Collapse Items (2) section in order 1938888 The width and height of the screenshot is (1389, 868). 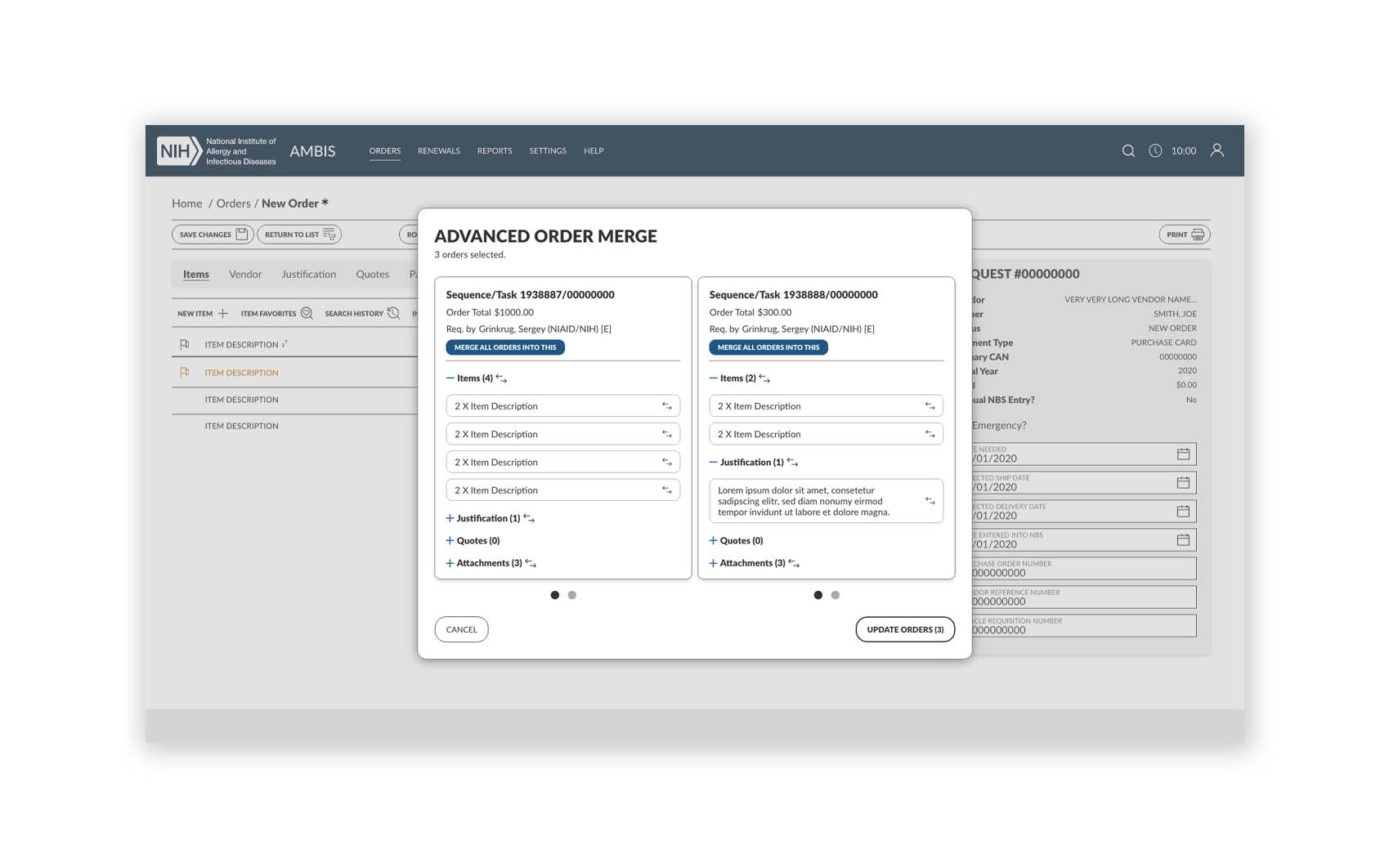click(713, 378)
